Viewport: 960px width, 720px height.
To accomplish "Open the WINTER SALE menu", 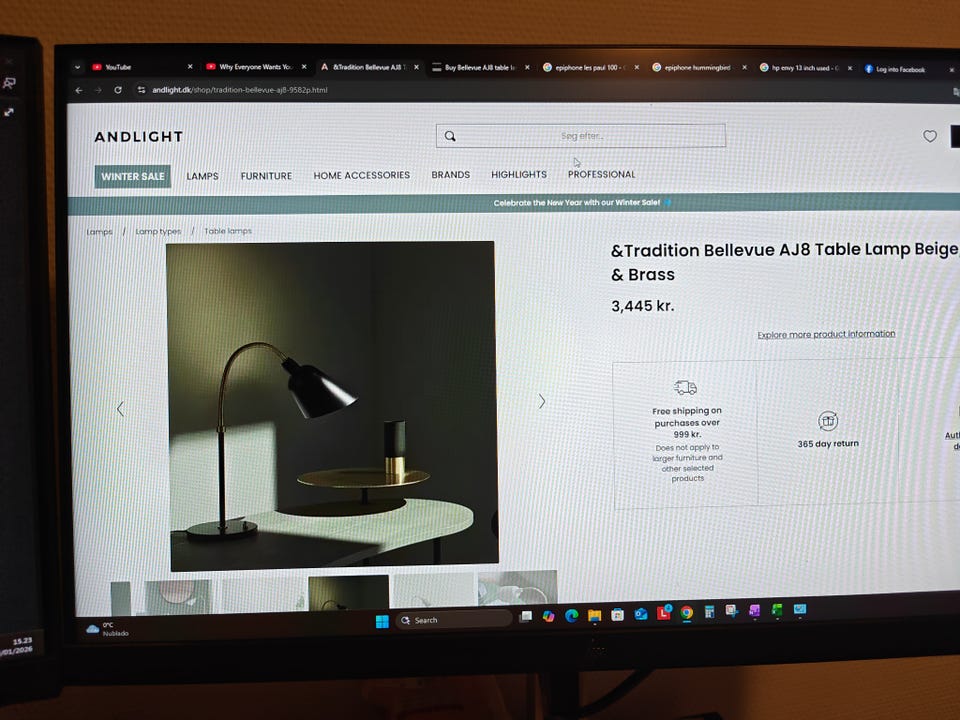I will click(x=133, y=176).
